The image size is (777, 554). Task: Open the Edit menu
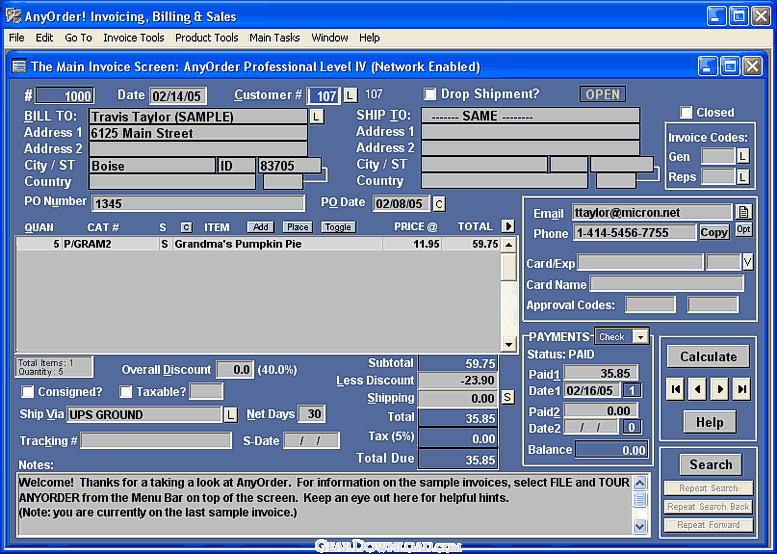[44, 38]
